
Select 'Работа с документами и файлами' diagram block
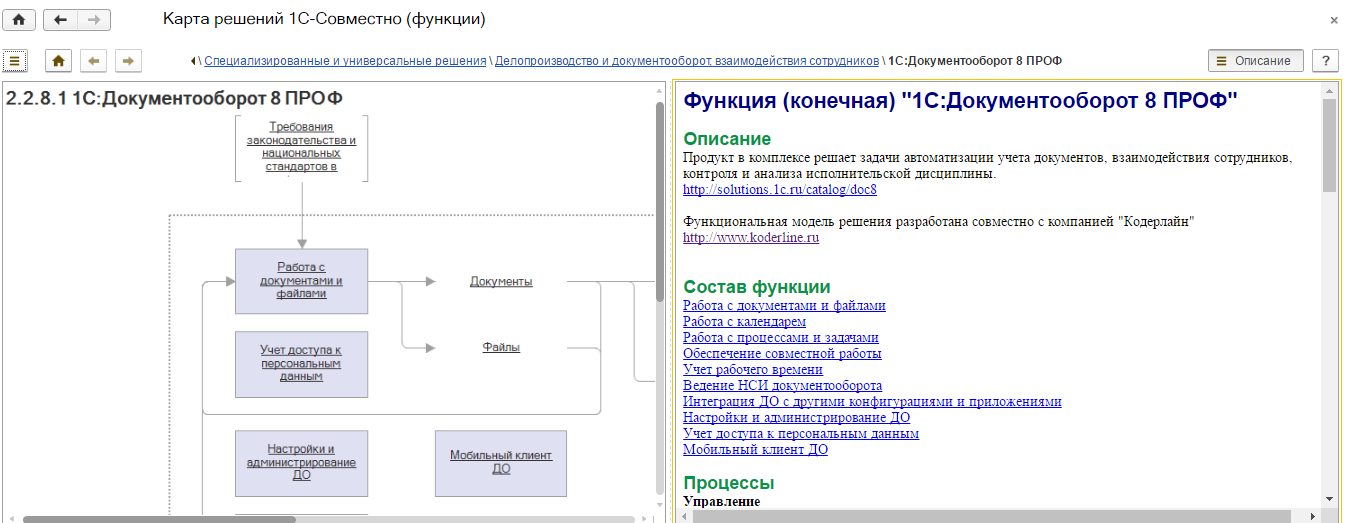(301, 281)
